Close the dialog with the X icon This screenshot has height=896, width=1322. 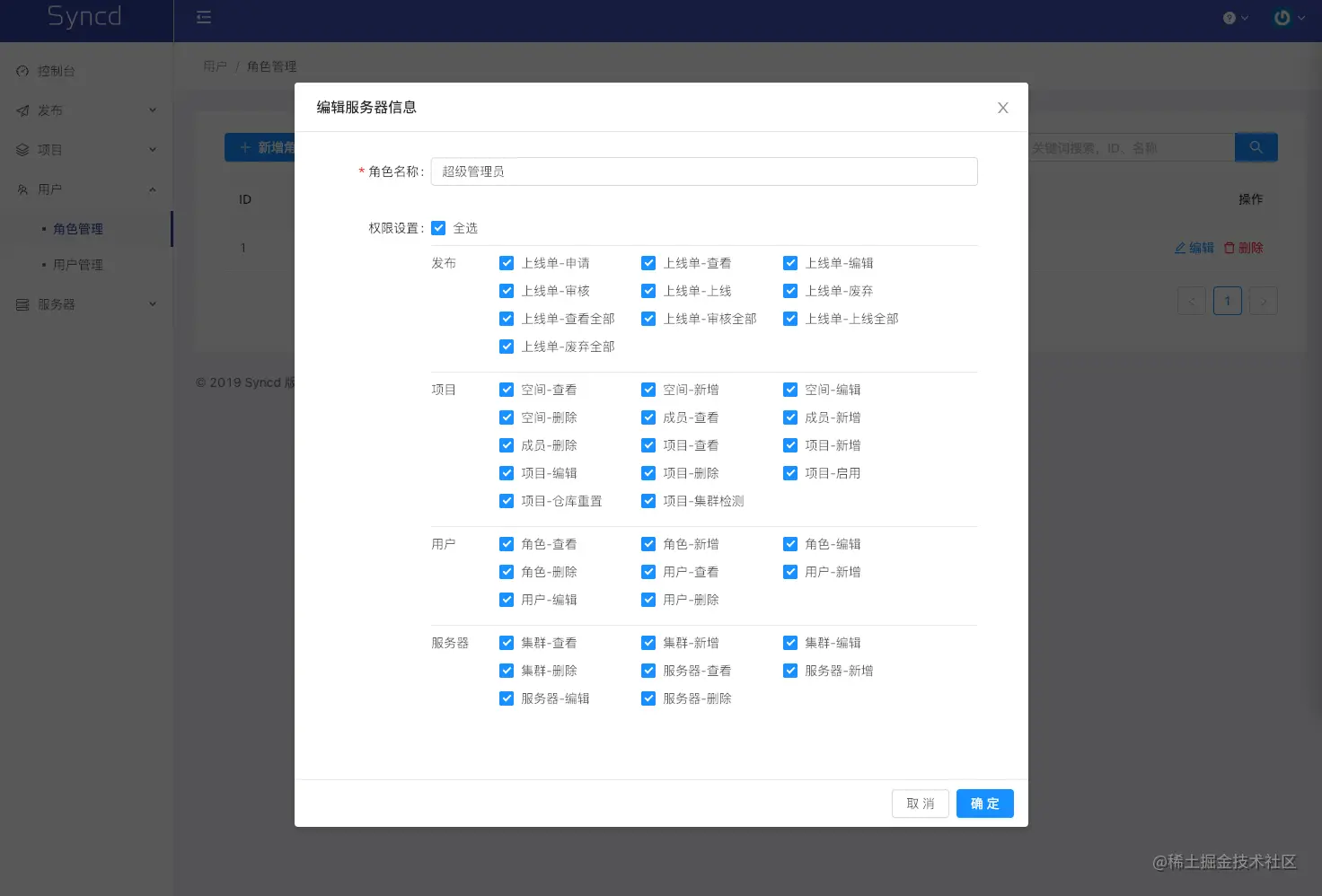[x=1003, y=108]
